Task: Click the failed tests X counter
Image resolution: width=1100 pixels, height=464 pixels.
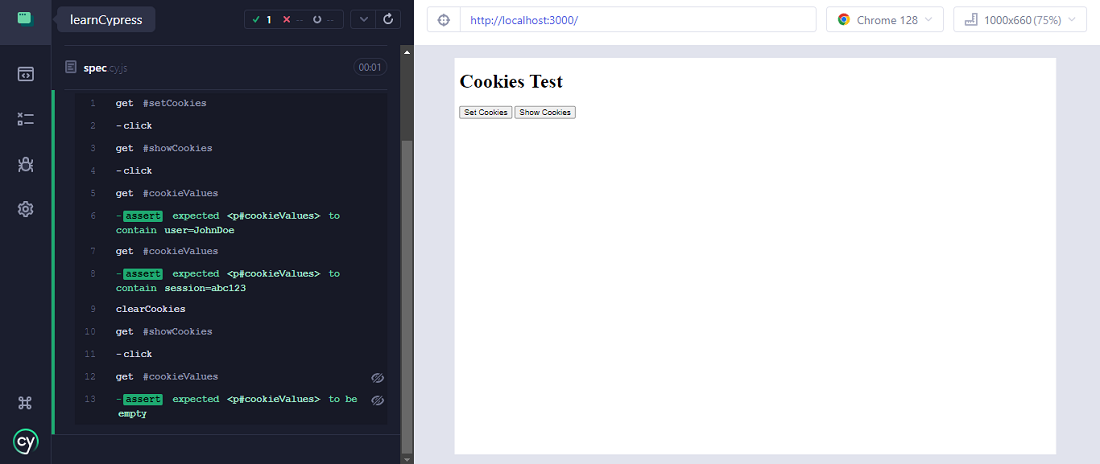Action: coord(293,20)
